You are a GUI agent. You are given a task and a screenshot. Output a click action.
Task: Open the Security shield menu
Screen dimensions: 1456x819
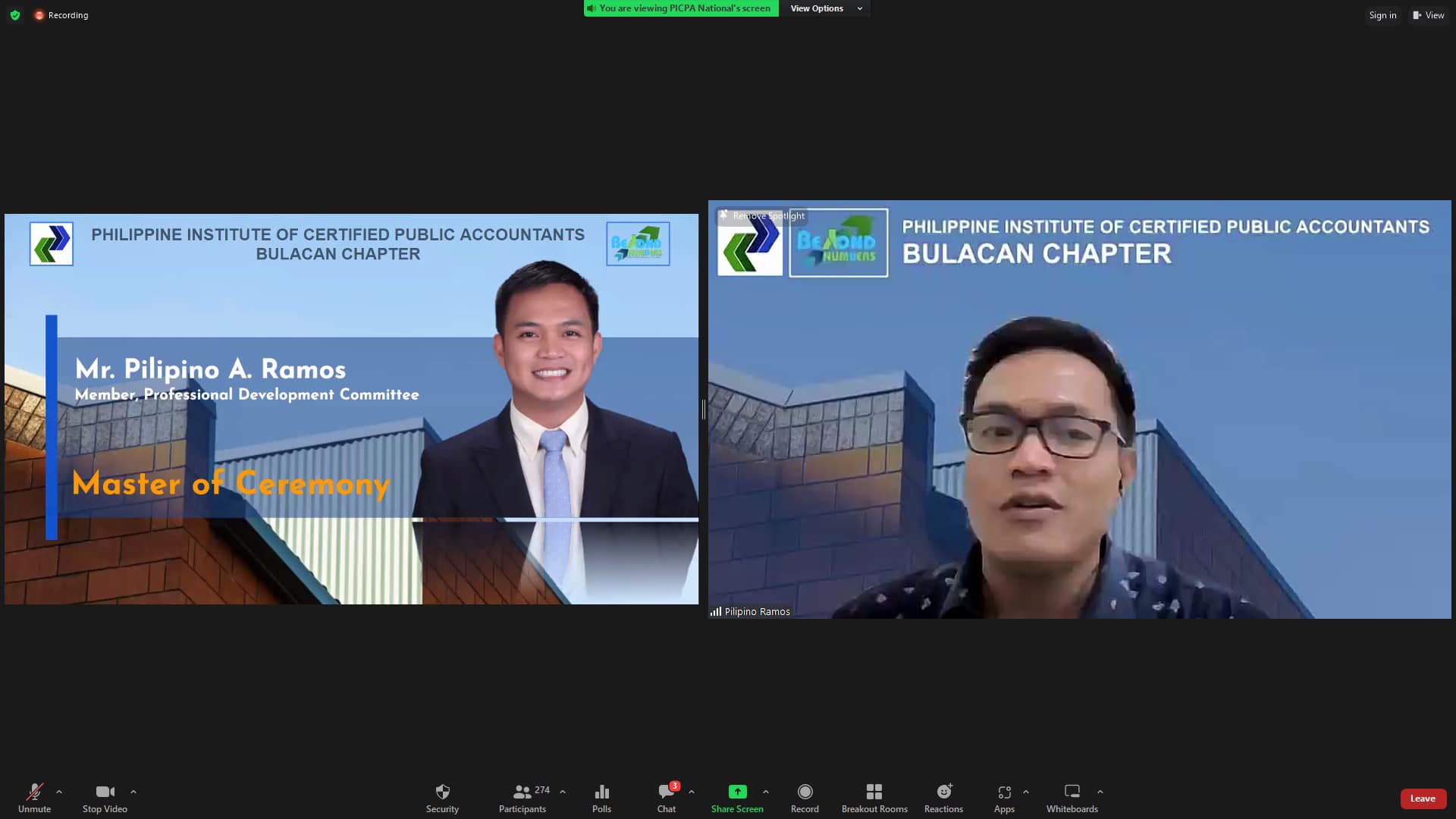442,798
